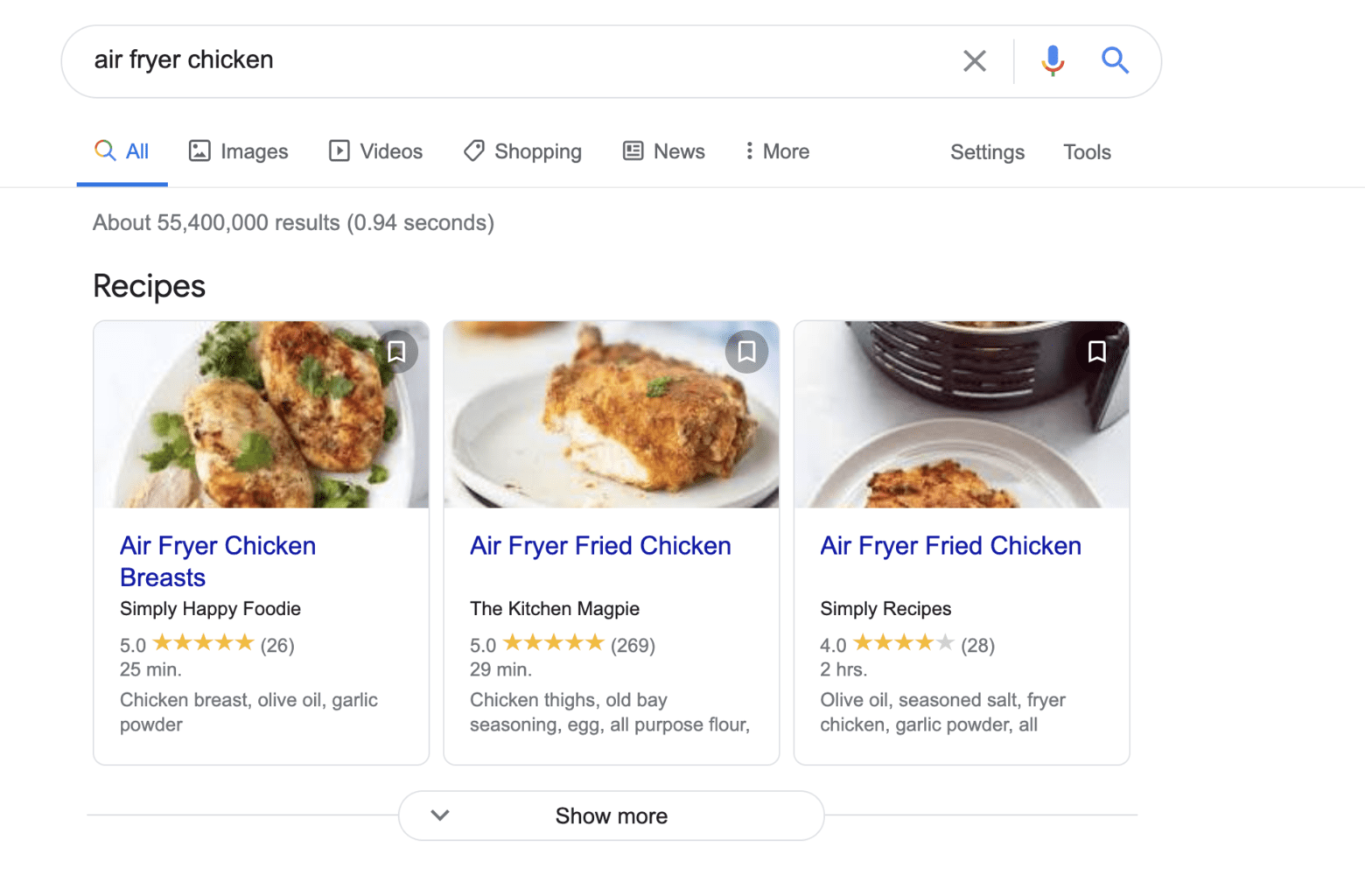Open the Tools options
Image resolution: width=1365 pixels, height=896 pixels.
[x=1087, y=152]
